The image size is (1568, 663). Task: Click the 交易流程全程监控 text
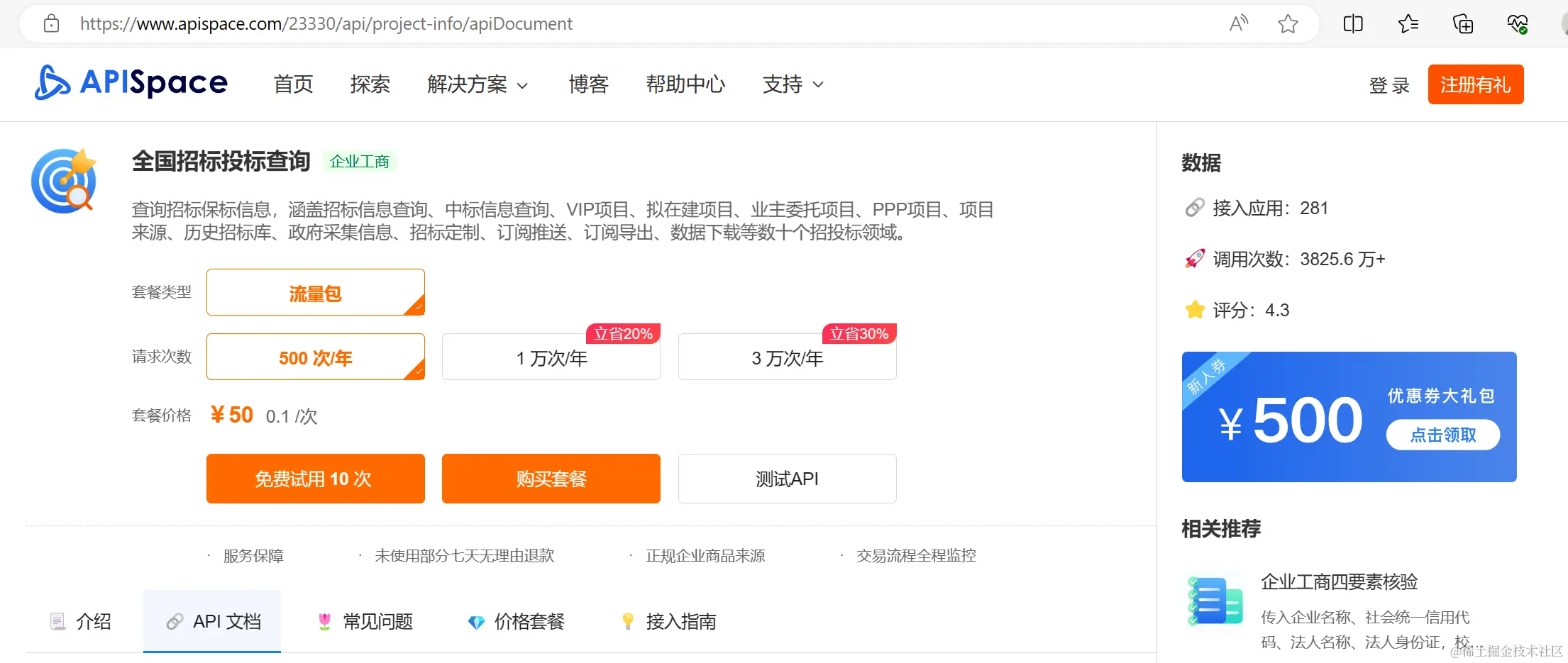pos(917,556)
